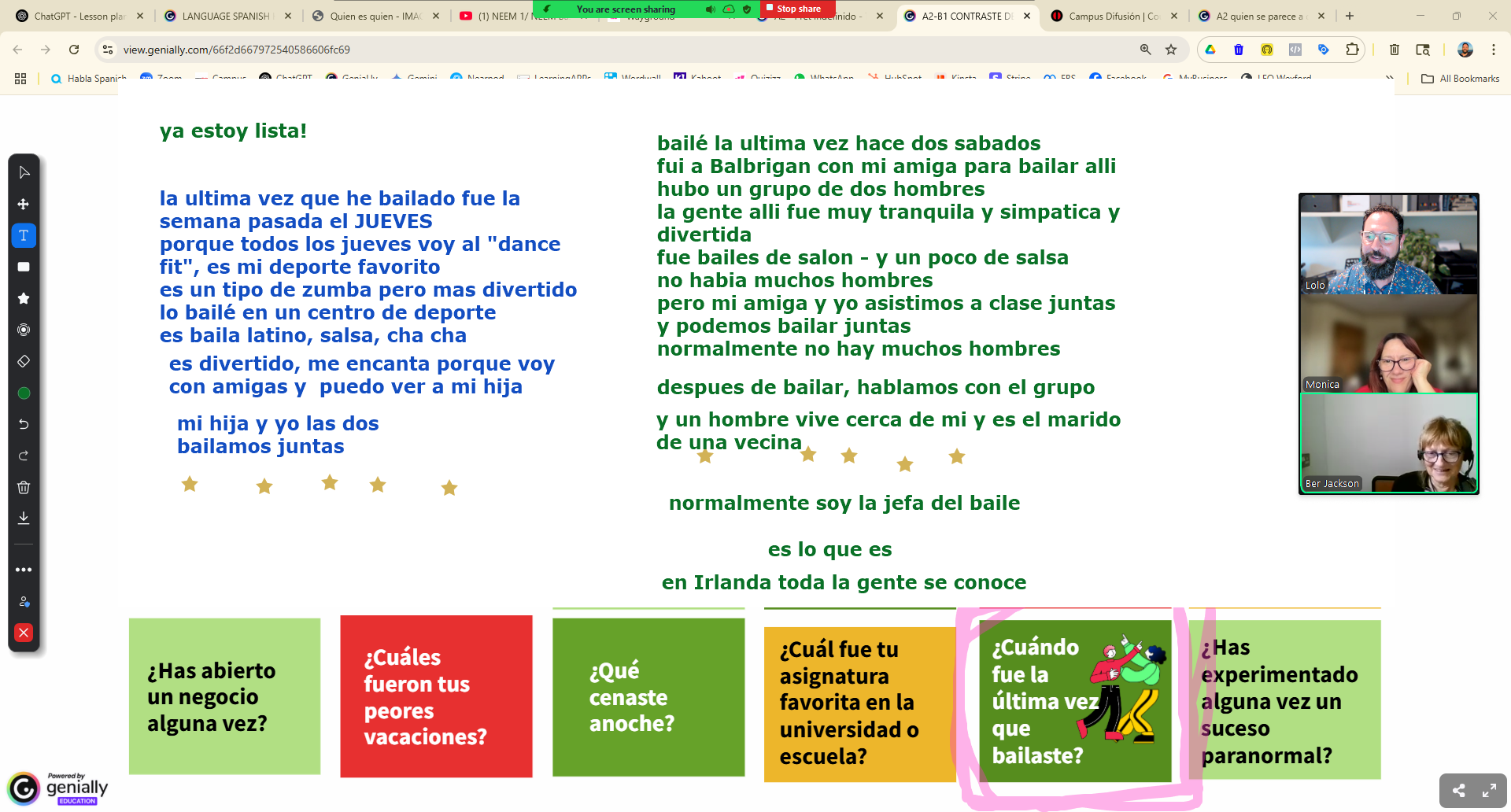View site information icon in address bar
1511x812 pixels.
[x=108, y=50]
